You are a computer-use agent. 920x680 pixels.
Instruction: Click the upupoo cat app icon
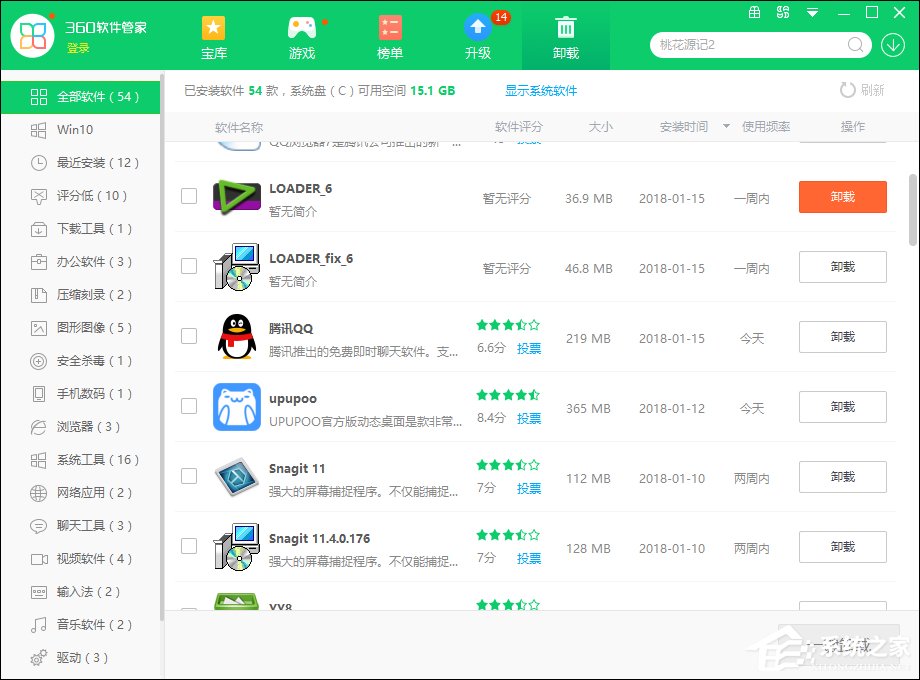click(x=236, y=408)
